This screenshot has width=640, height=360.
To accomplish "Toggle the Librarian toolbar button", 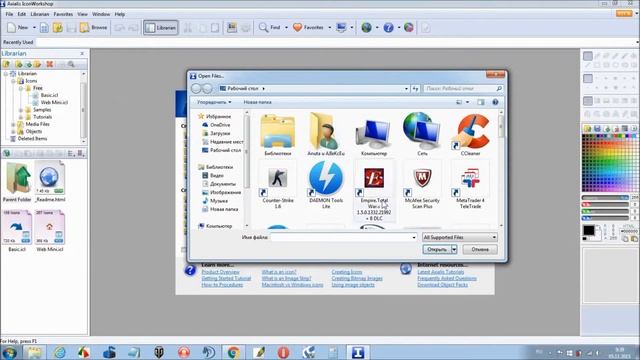I will click(x=161, y=27).
